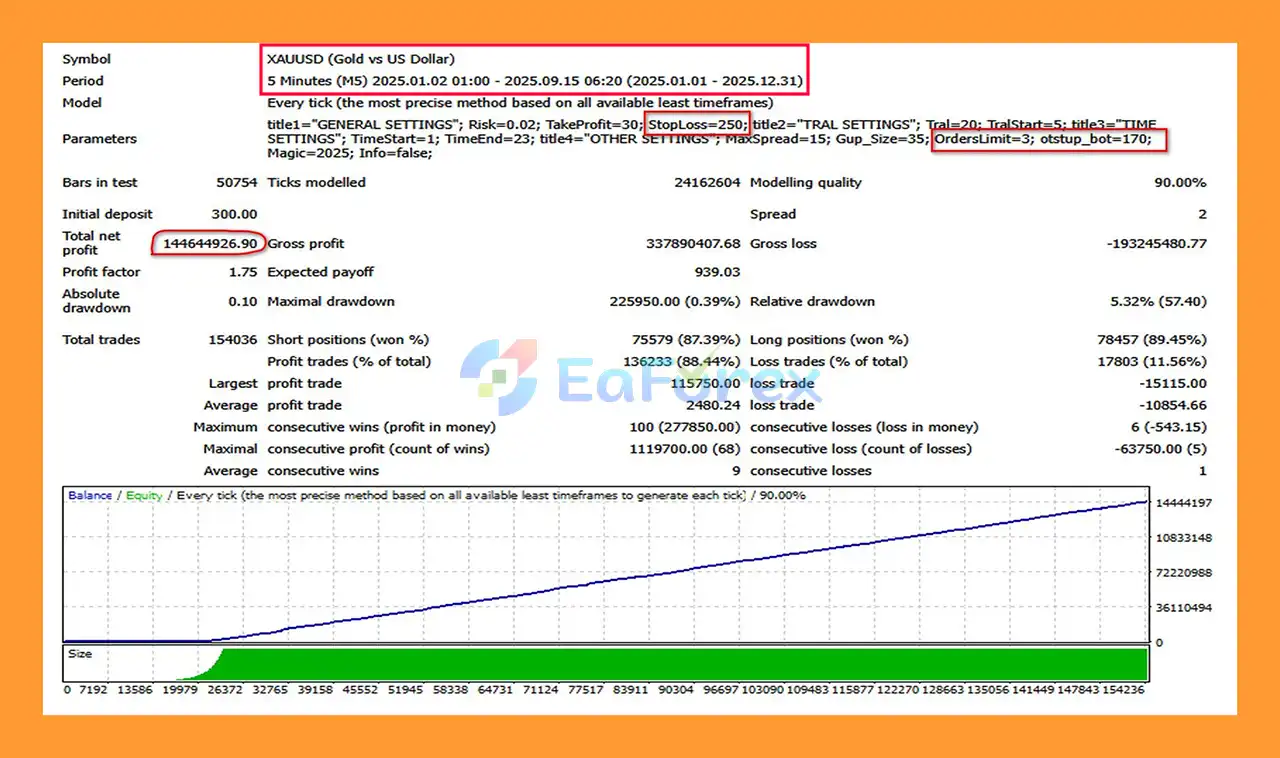Click the Equity legend label

click(144, 495)
